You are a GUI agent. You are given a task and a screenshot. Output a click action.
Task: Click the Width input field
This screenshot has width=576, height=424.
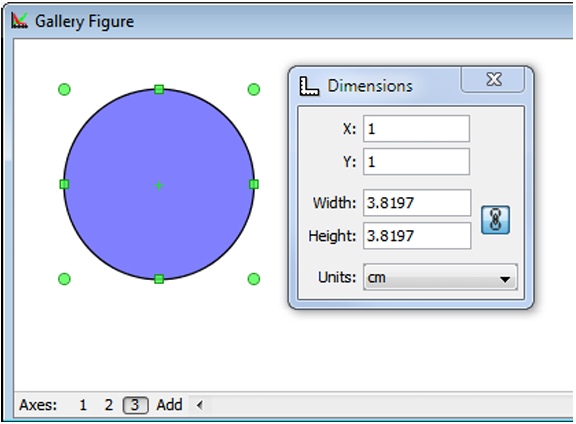[x=417, y=203]
